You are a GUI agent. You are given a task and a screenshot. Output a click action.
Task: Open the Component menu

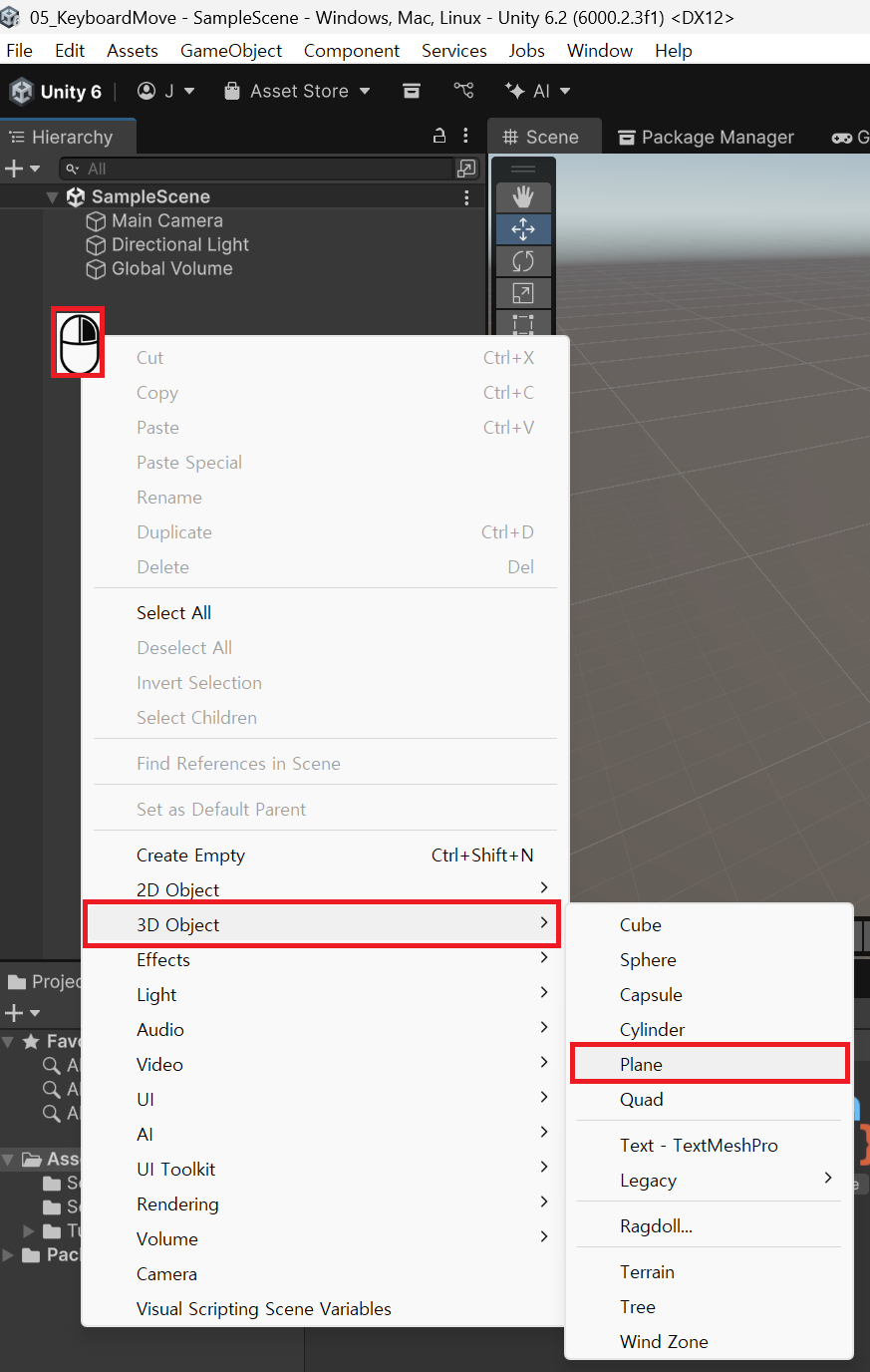(352, 50)
